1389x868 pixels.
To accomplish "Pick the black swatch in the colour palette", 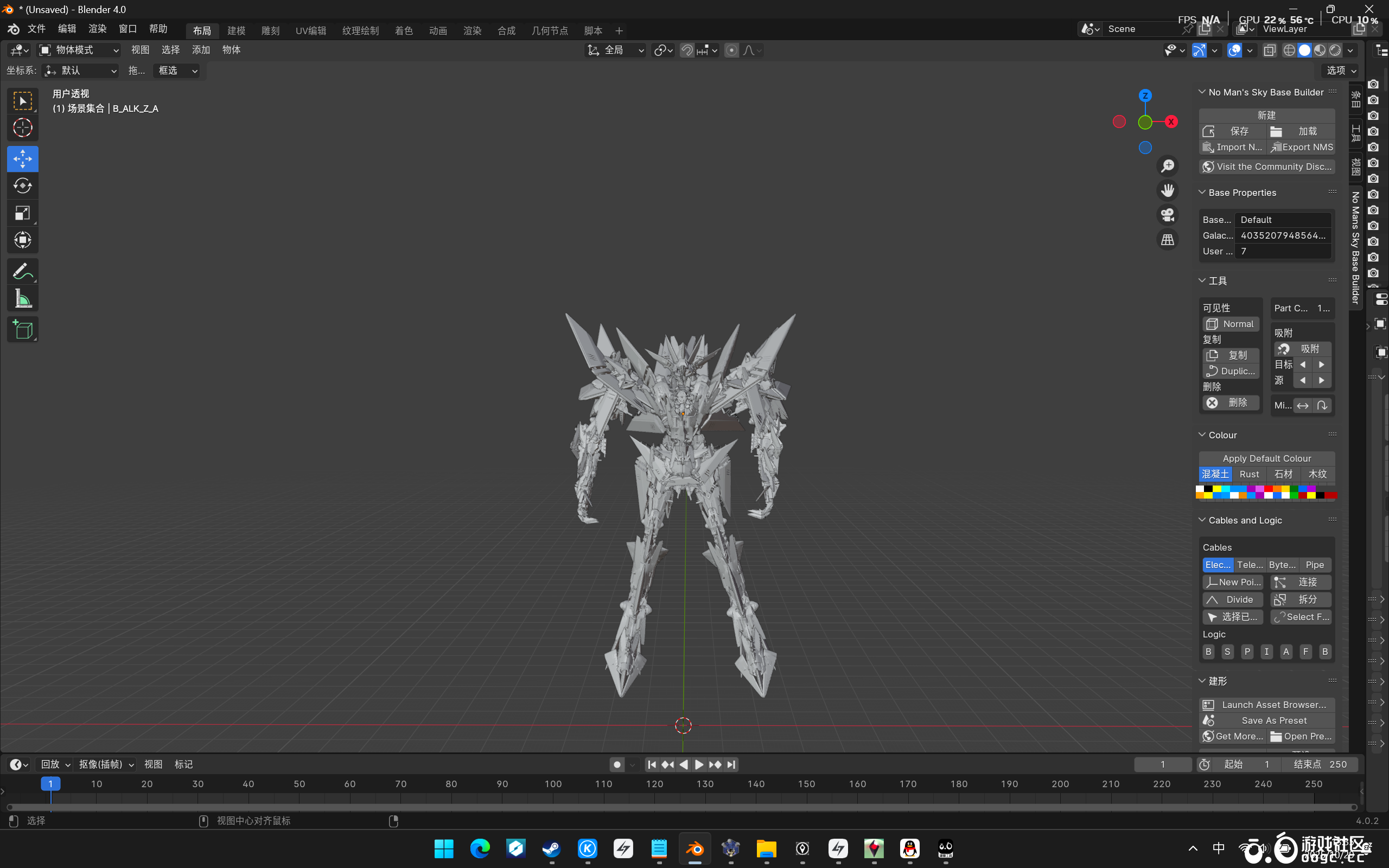I will [x=1208, y=489].
